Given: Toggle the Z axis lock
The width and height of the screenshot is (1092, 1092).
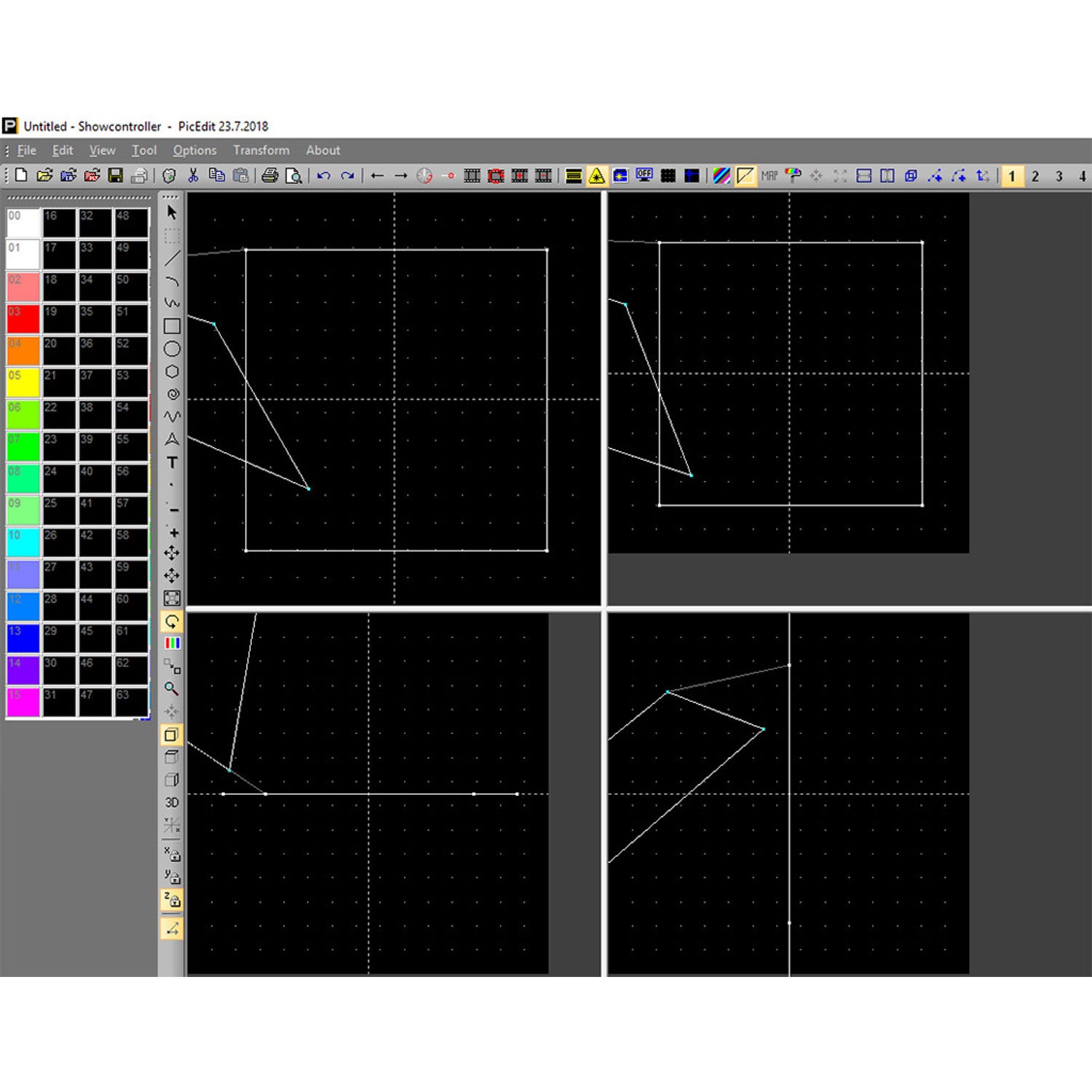Looking at the screenshot, I should coord(172,900).
